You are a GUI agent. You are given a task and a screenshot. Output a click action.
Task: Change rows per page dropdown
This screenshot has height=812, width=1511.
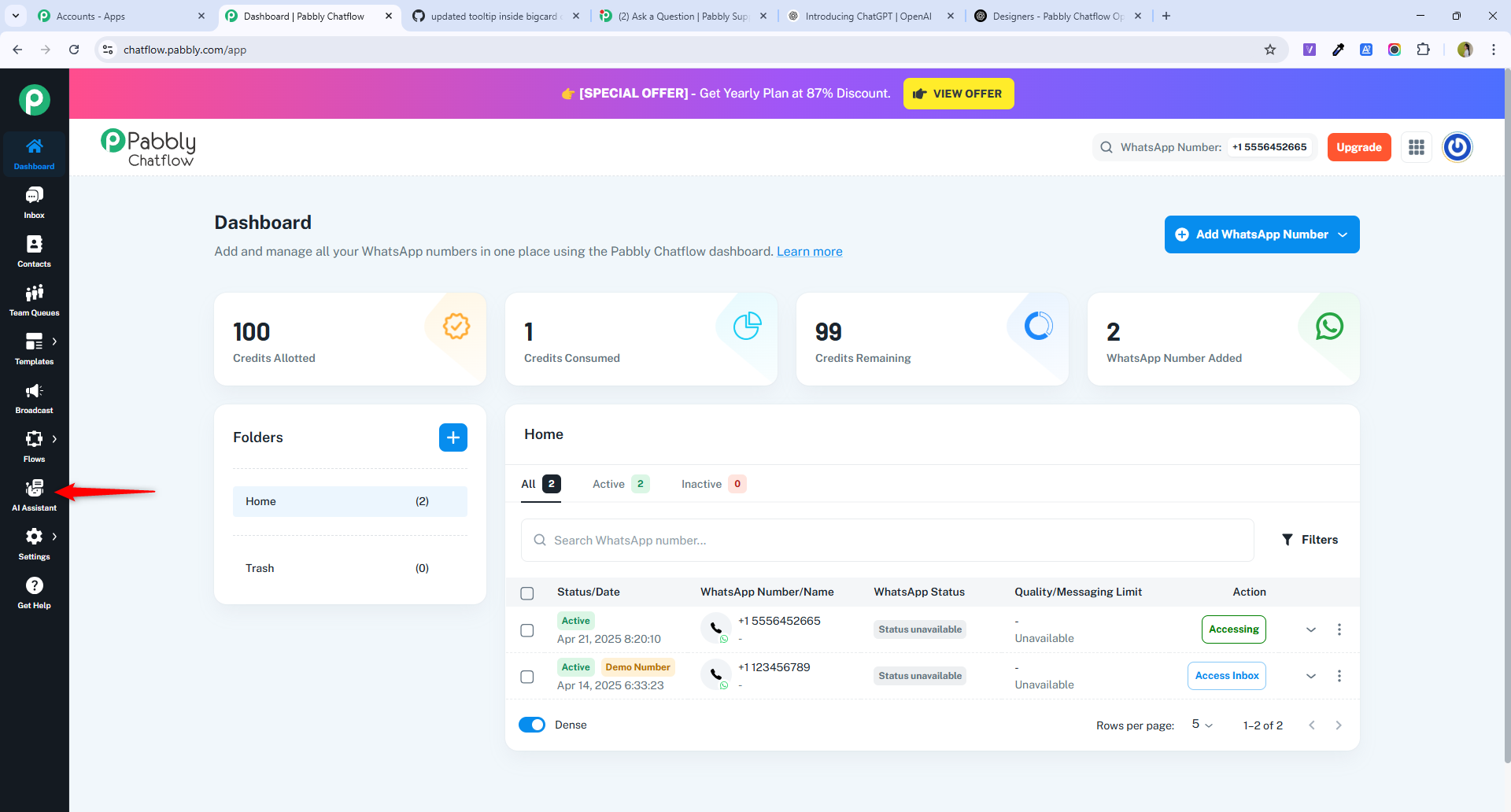pyautogui.click(x=1202, y=725)
